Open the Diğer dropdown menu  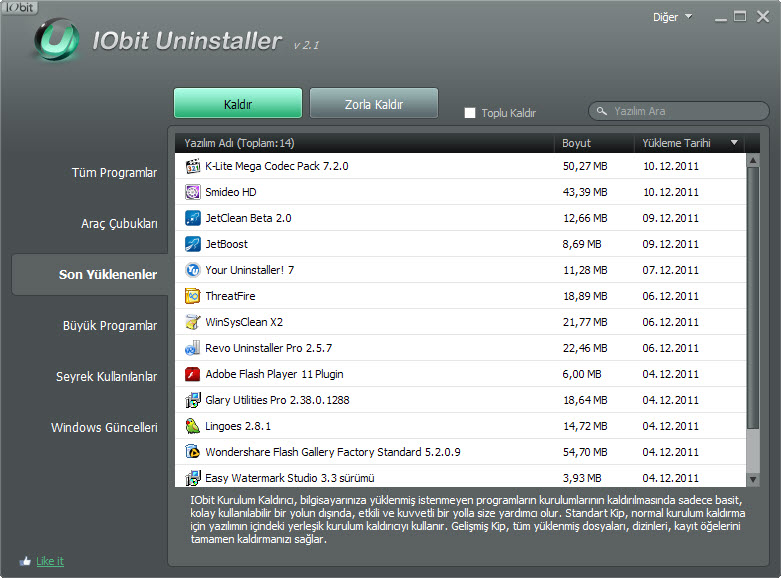(672, 17)
